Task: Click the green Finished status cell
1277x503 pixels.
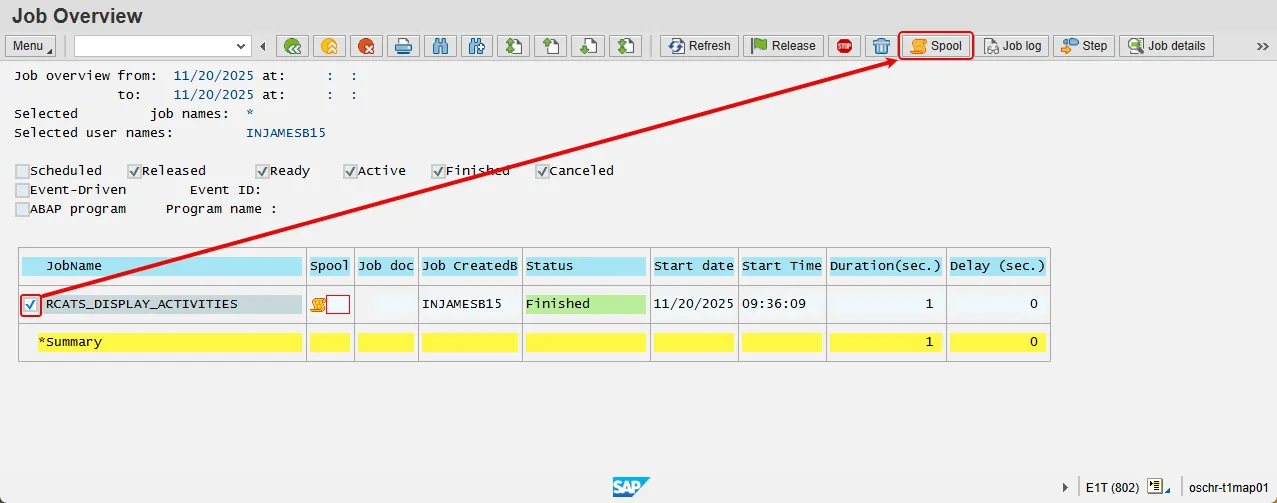Action: pyautogui.click(x=586, y=304)
